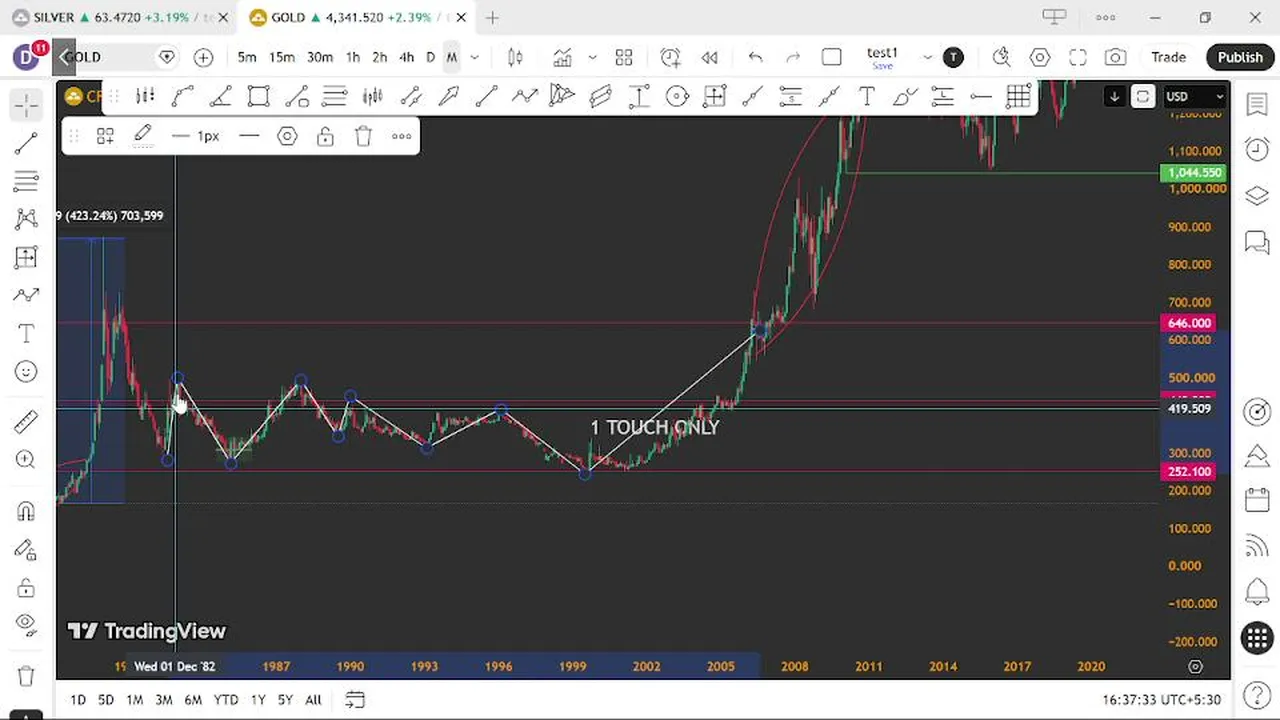Open the Fibonacci and Gann tools group

click(x=26, y=182)
